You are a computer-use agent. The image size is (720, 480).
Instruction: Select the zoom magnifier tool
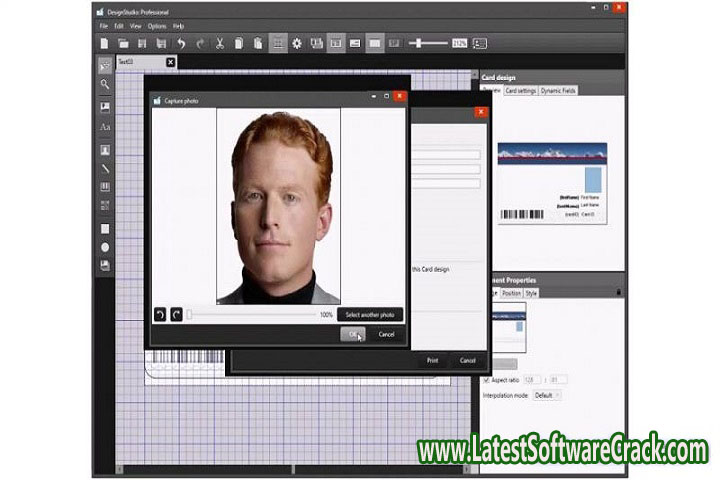click(x=105, y=85)
